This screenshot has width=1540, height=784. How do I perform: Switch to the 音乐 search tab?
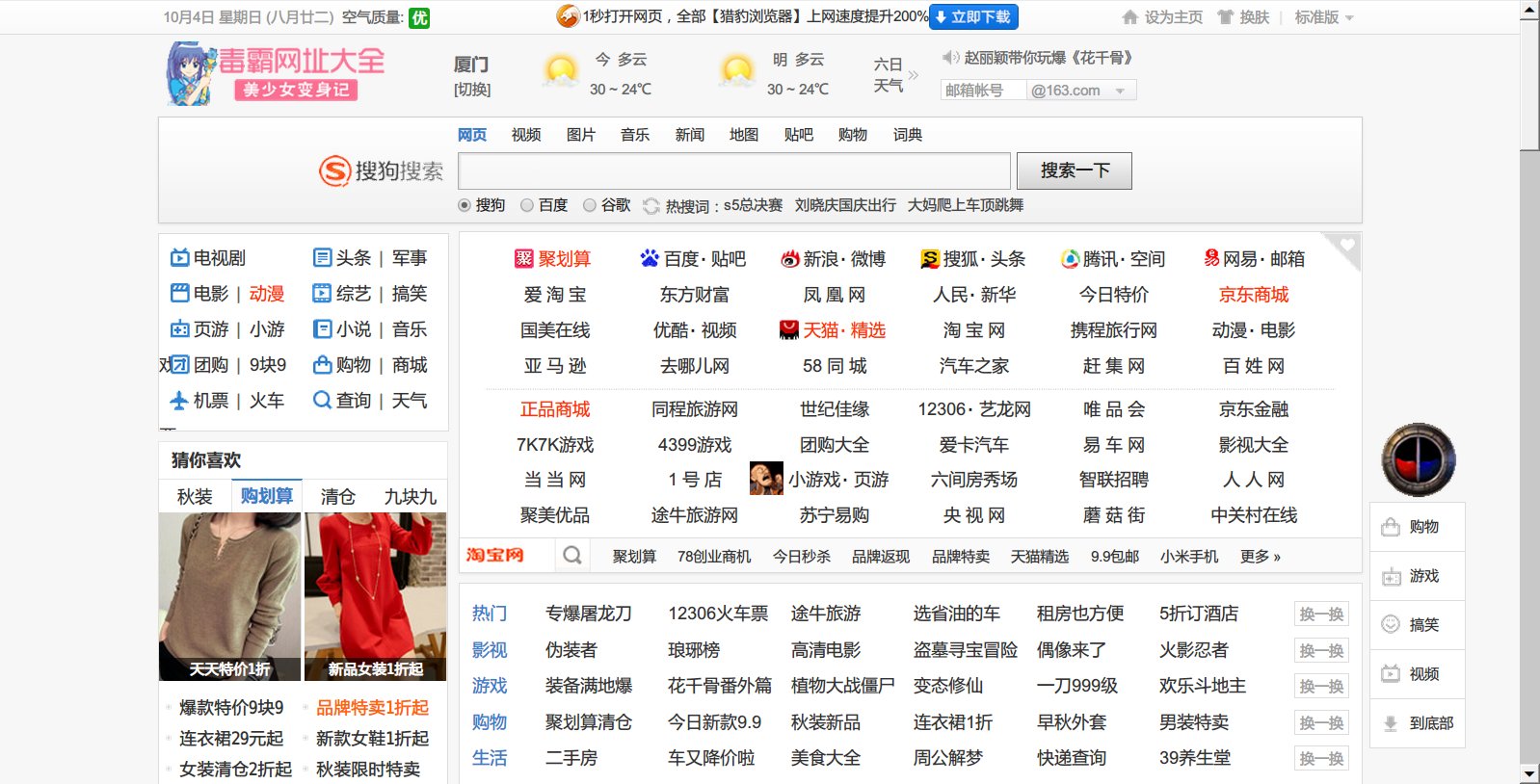[x=635, y=135]
